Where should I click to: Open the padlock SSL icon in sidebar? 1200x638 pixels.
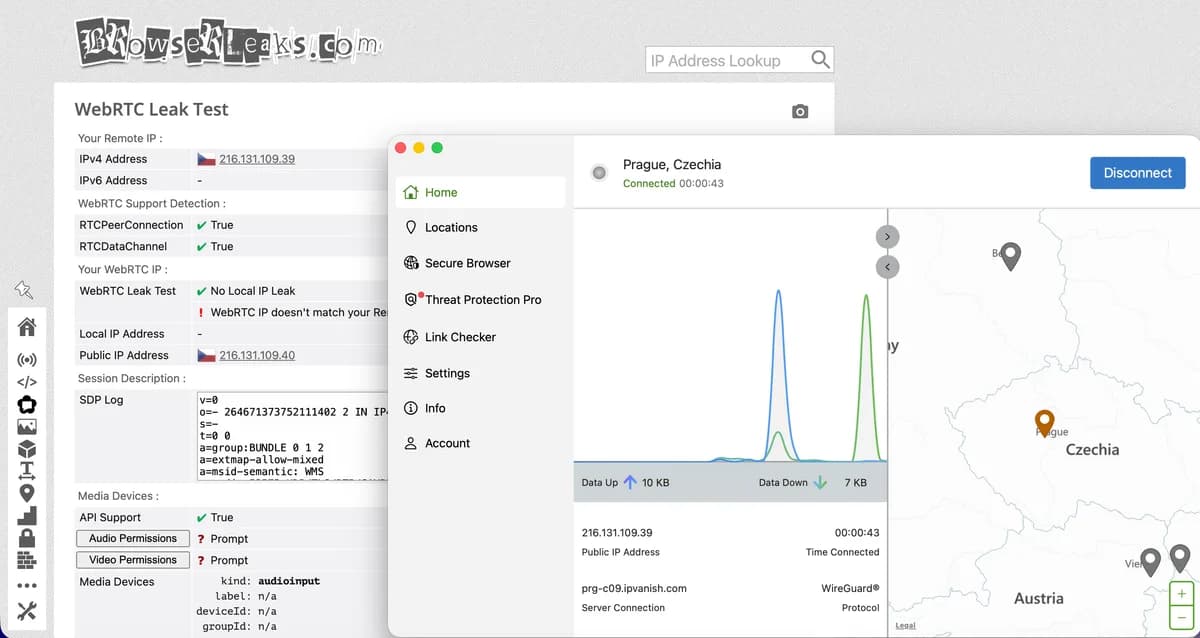click(x=27, y=538)
